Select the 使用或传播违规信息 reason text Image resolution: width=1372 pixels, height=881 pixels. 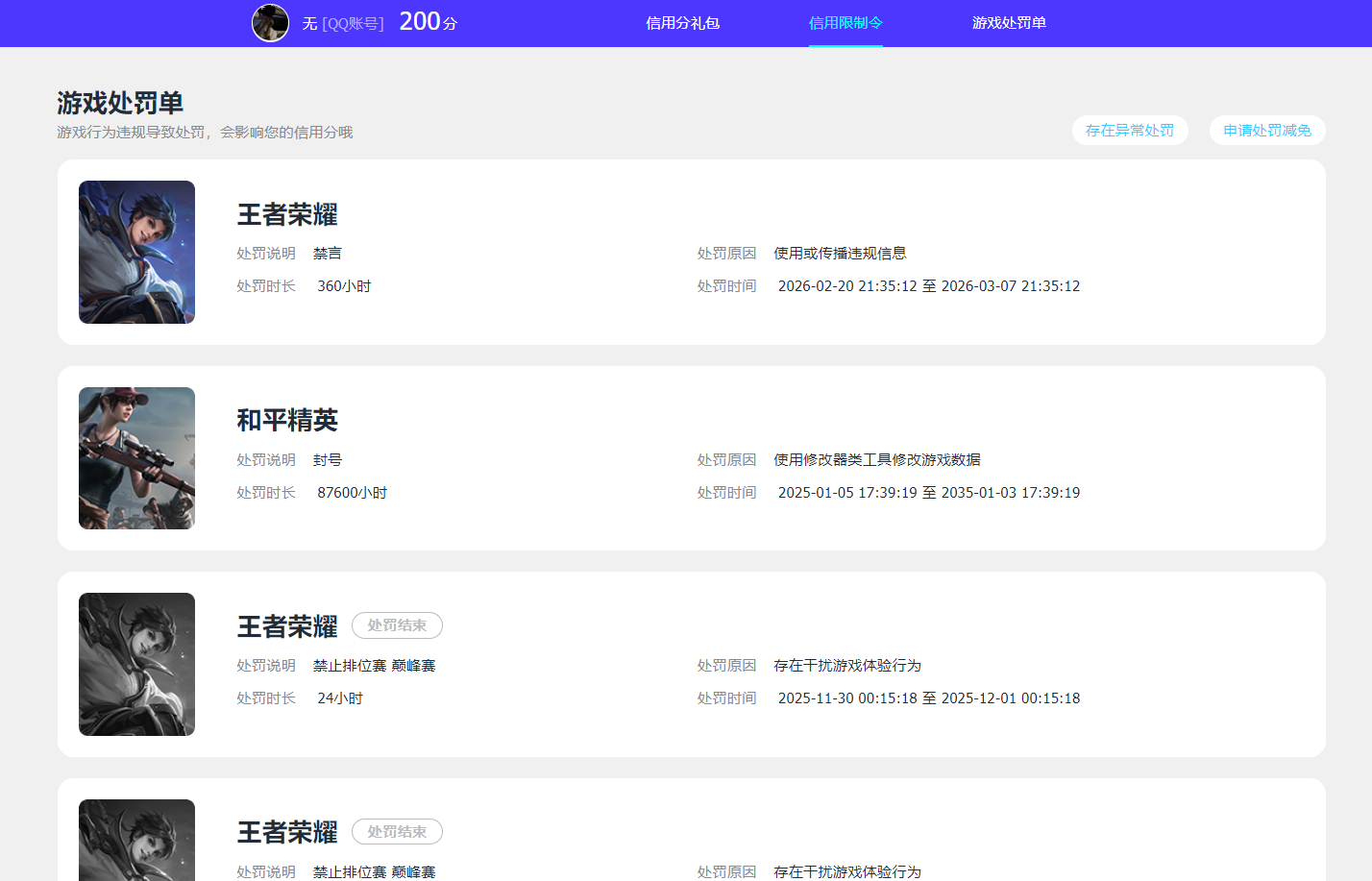click(x=839, y=253)
